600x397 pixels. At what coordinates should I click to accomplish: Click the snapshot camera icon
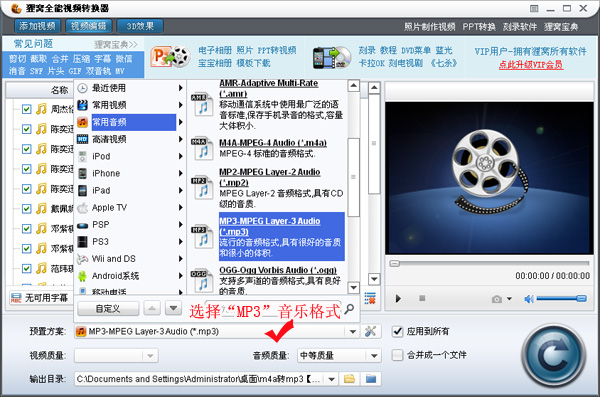pyautogui.click(x=497, y=299)
